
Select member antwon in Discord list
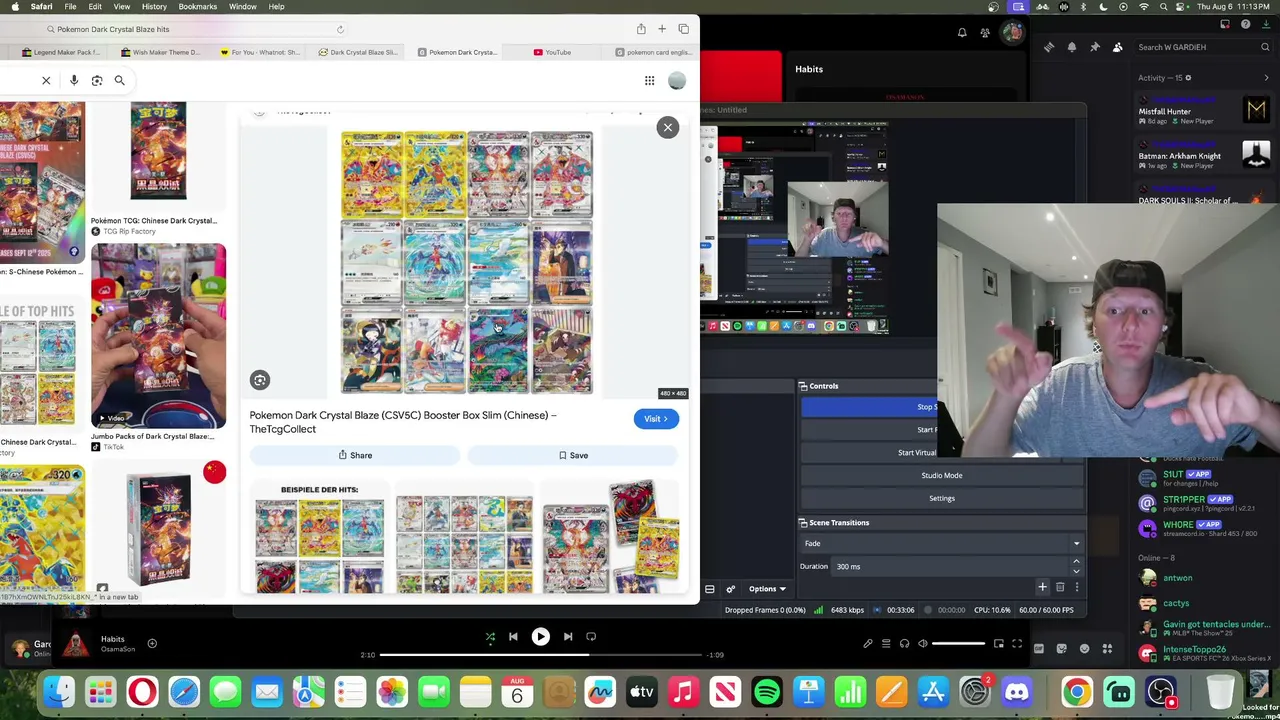click(x=1178, y=578)
